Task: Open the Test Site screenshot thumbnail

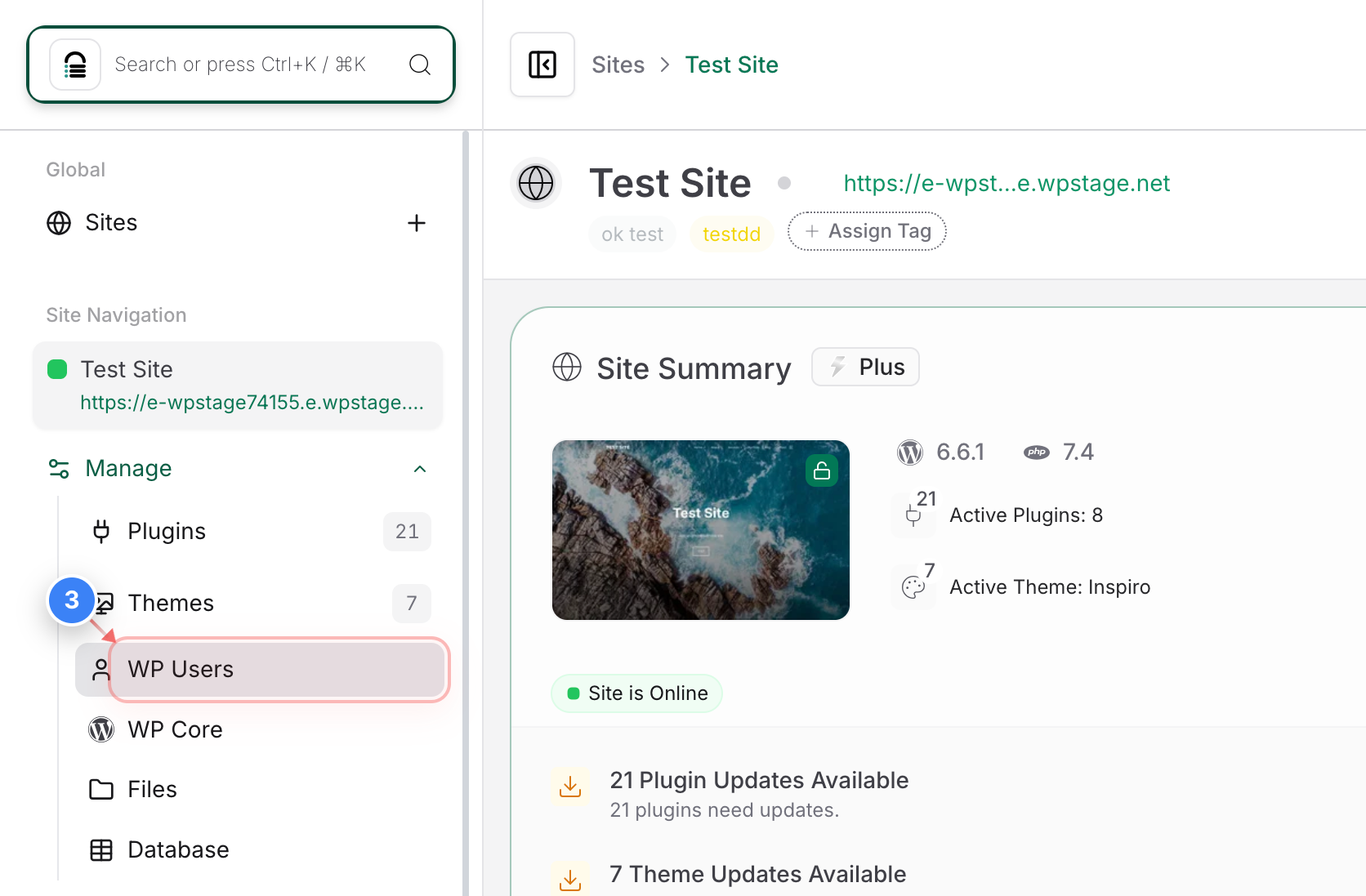Action: tap(701, 530)
